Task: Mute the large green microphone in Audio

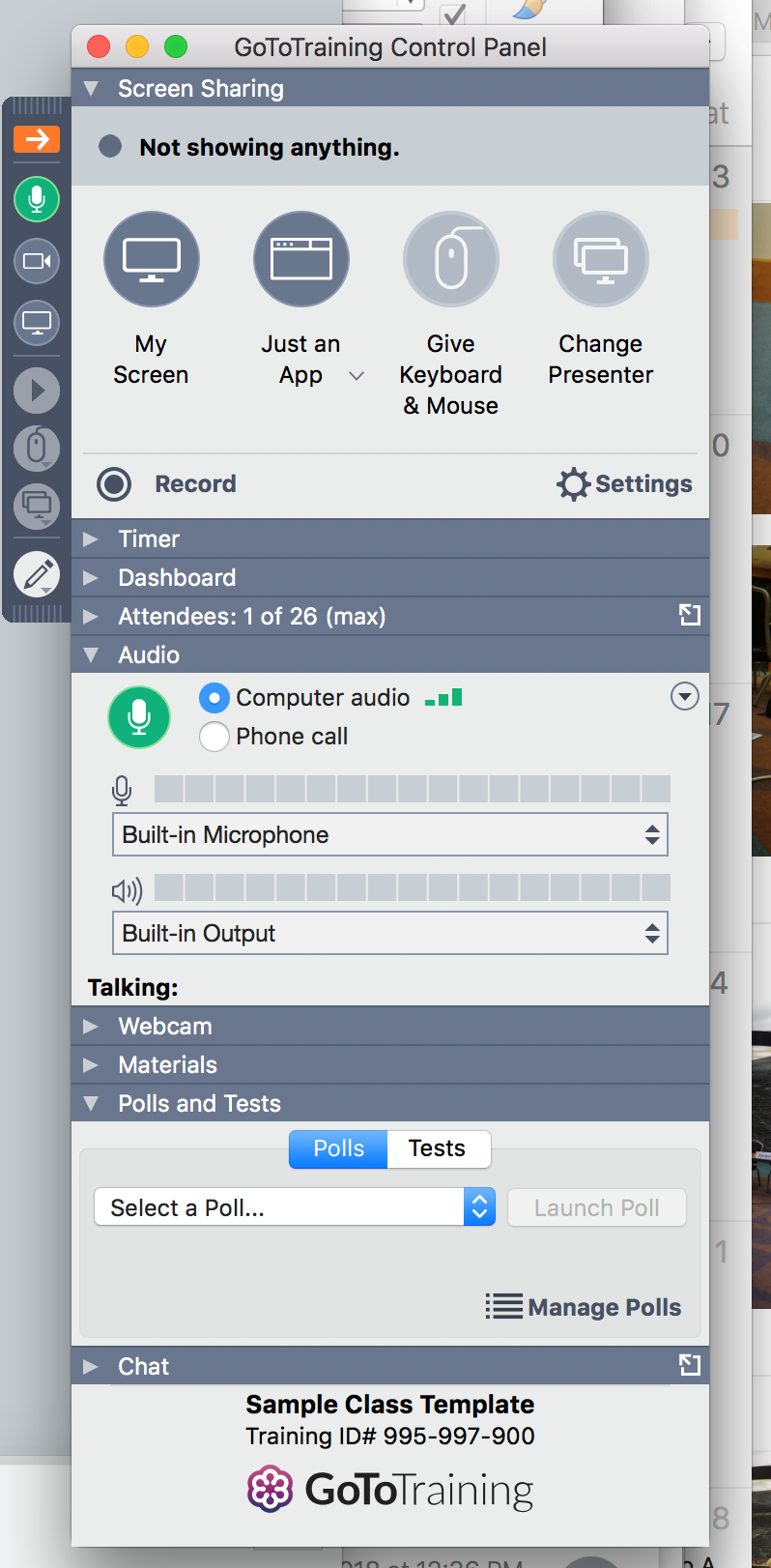Action: (x=139, y=717)
